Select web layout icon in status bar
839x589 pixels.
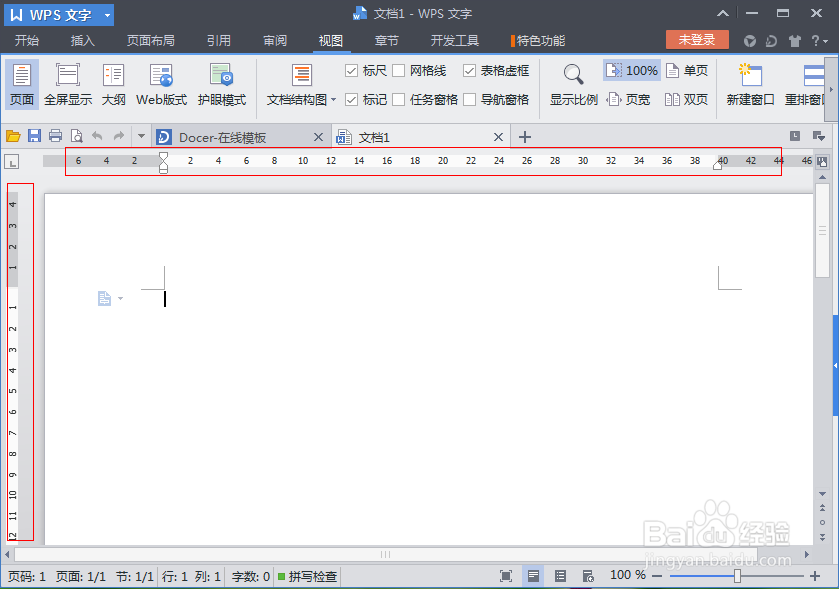(x=588, y=576)
